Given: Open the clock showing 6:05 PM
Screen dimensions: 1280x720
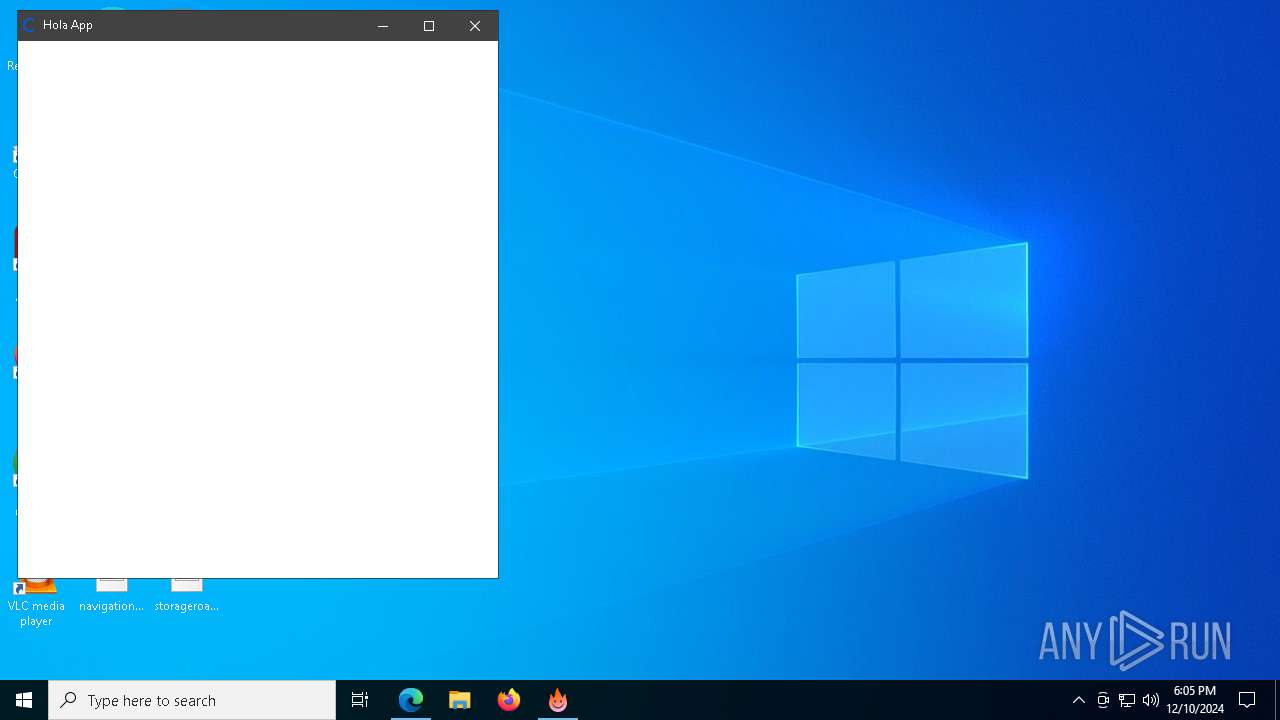Looking at the screenshot, I should click(x=1195, y=700).
